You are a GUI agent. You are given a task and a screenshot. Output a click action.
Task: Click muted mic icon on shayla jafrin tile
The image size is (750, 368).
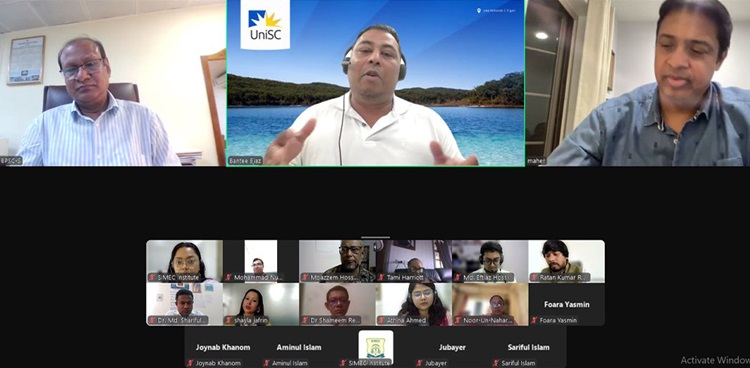229,320
